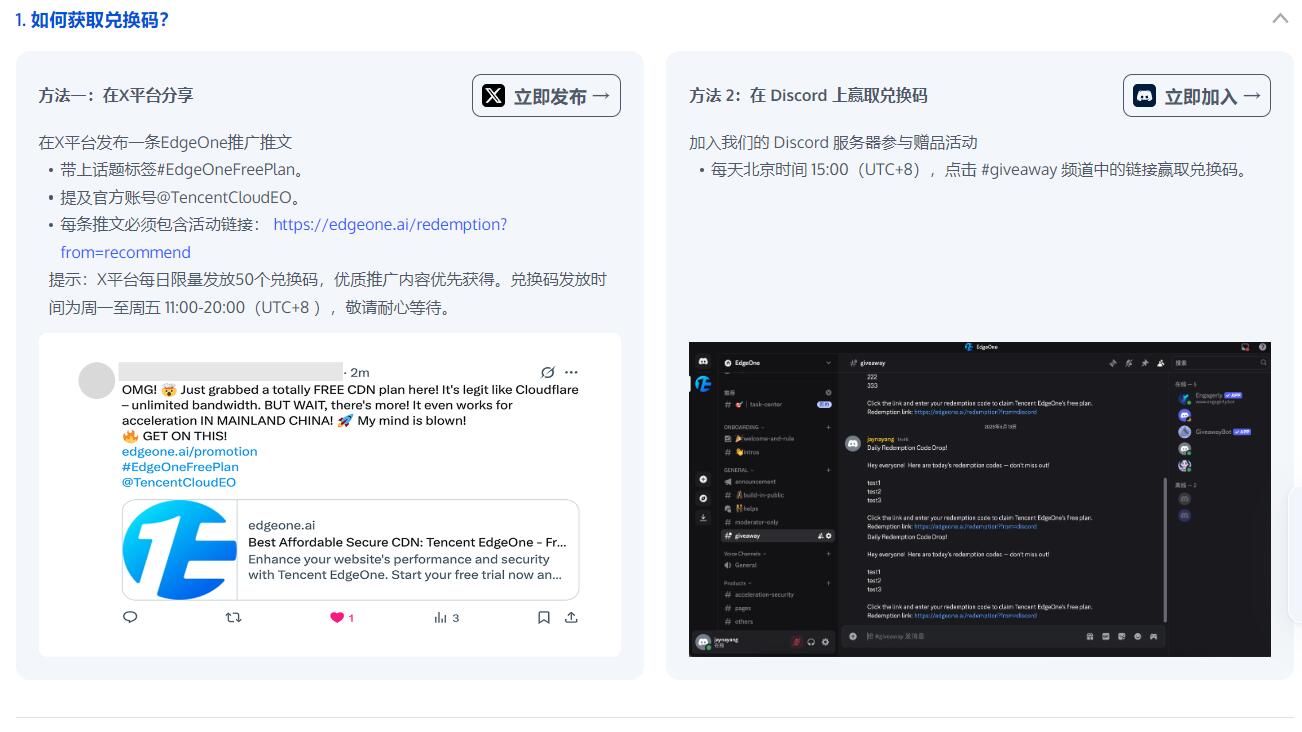The width and height of the screenshot is (1302, 732).
Task: Click the giveaway channel settings gear icon
Action: click(x=828, y=536)
